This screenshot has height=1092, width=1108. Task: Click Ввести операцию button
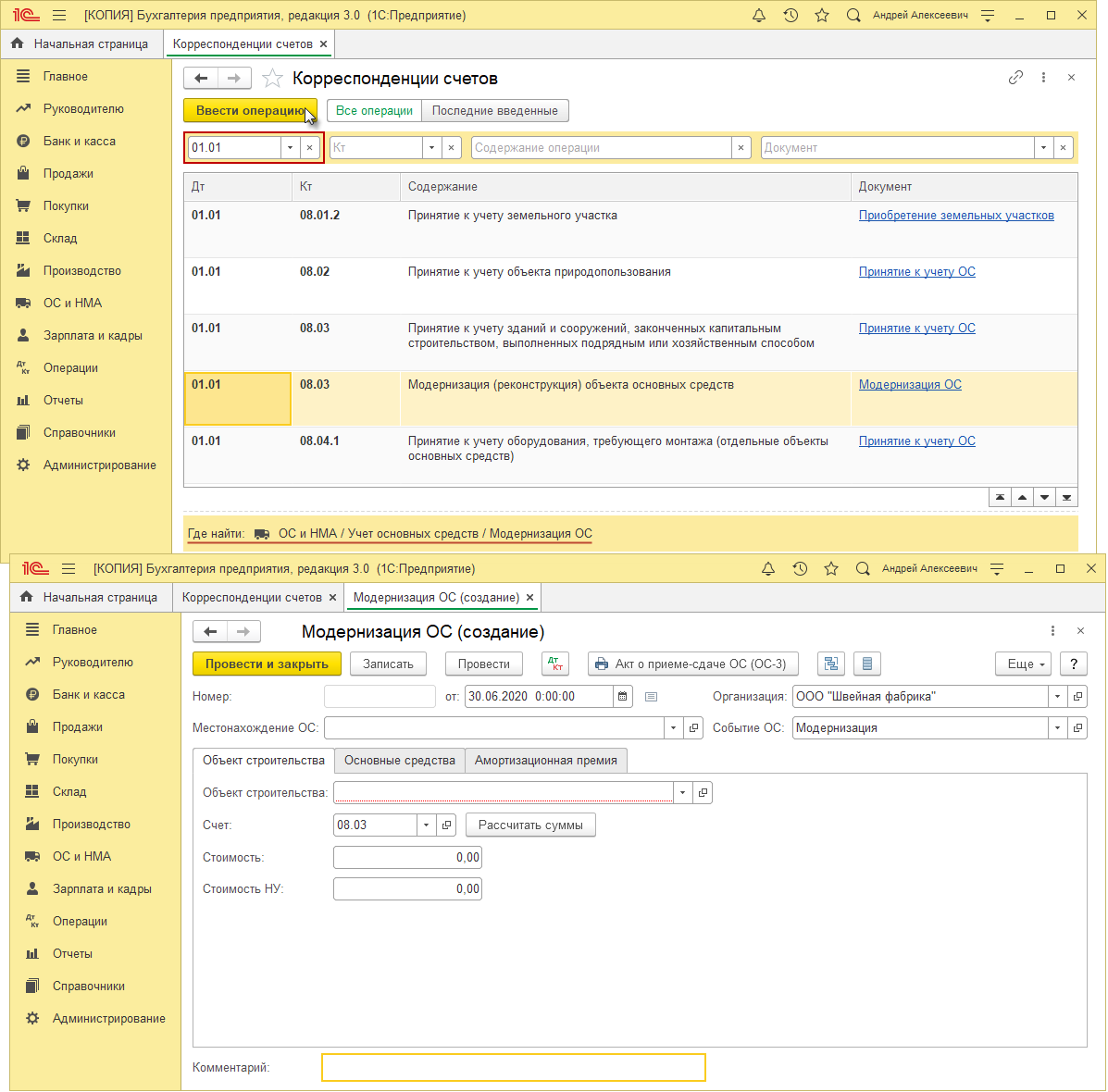250,111
